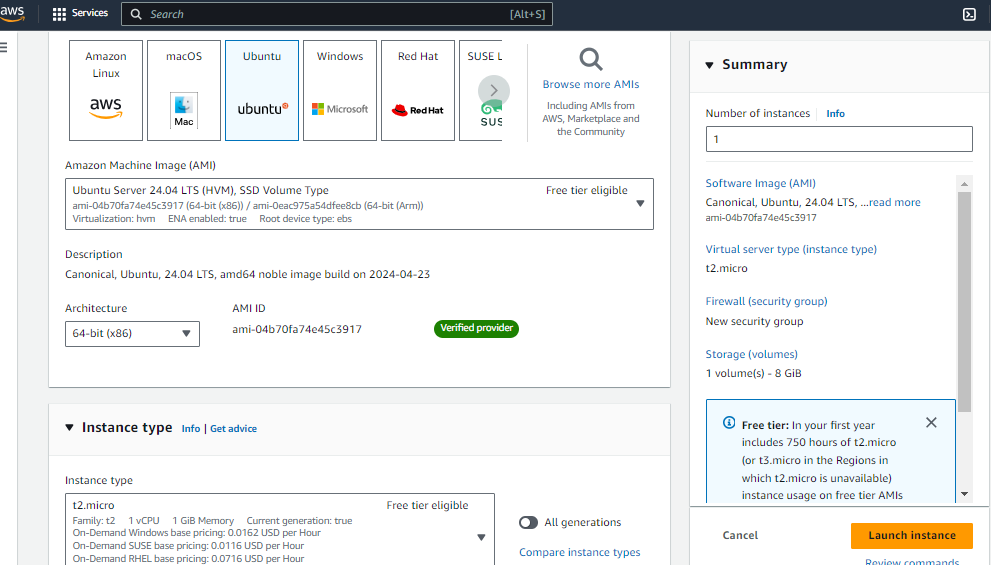
Task: Open the Architecture 64-bit (x86) dropdown
Action: 132,334
